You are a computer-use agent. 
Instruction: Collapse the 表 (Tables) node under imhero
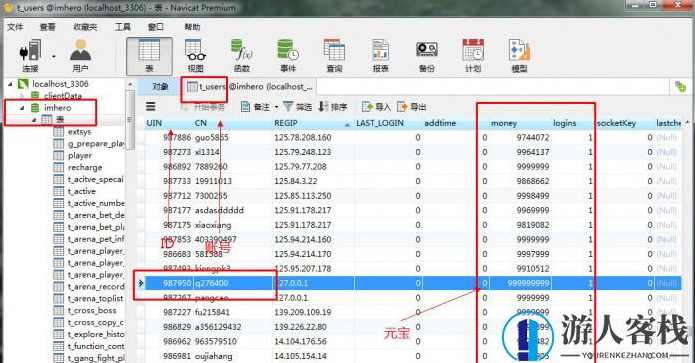click(x=34, y=120)
